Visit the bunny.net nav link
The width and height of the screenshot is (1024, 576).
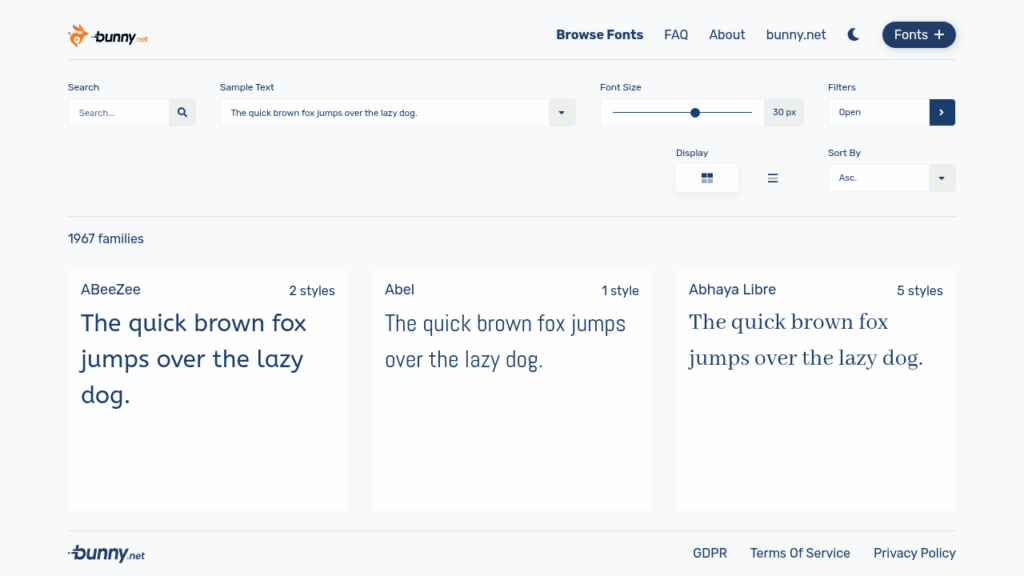click(795, 35)
